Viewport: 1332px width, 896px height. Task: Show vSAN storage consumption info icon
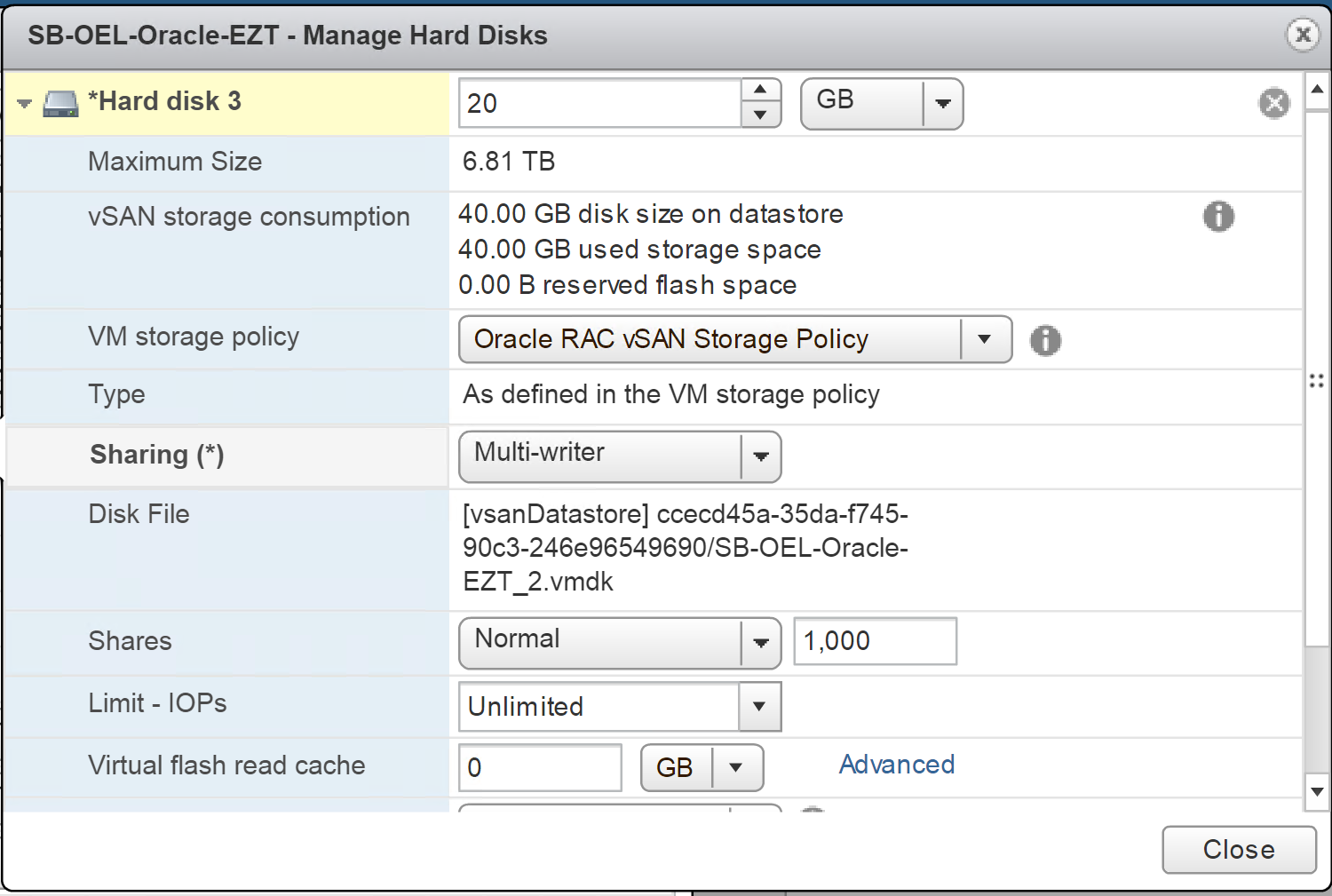pyautogui.click(x=1218, y=216)
